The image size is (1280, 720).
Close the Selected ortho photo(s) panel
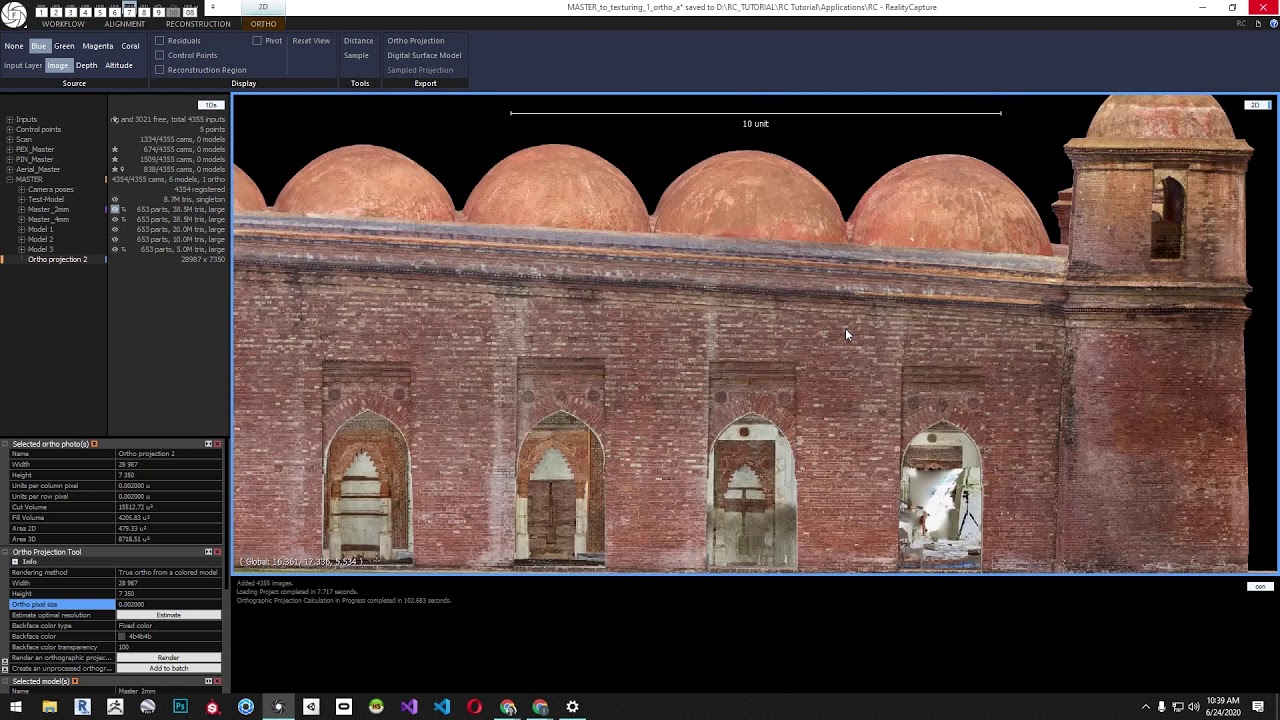[219, 444]
